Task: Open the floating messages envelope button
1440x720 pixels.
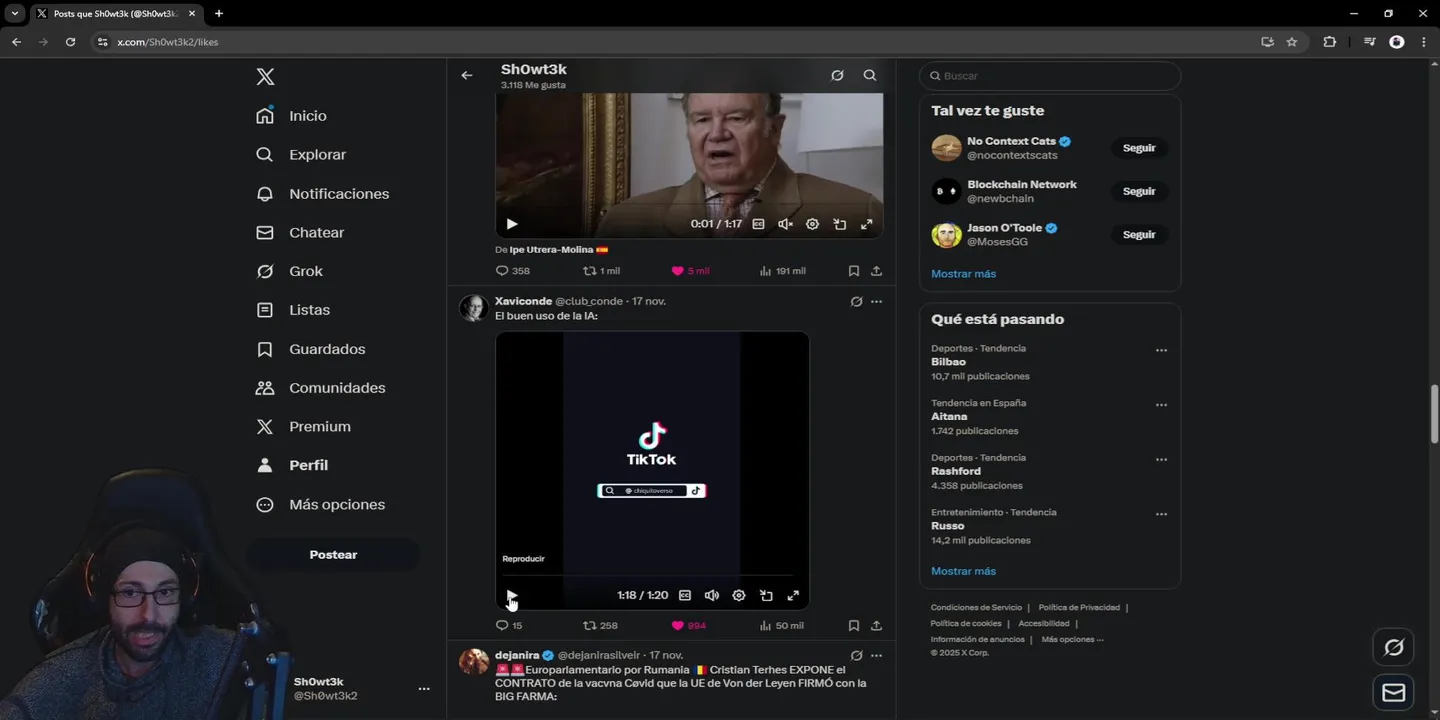Action: click(x=1394, y=693)
